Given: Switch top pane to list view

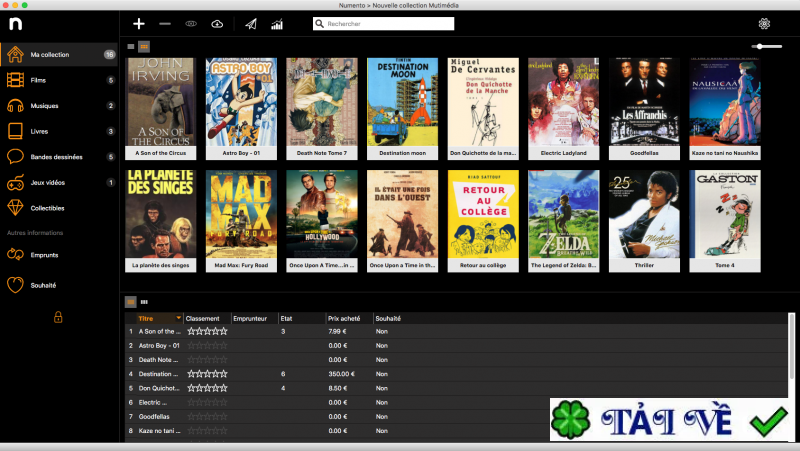Looking at the screenshot, I should (x=130, y=46).
